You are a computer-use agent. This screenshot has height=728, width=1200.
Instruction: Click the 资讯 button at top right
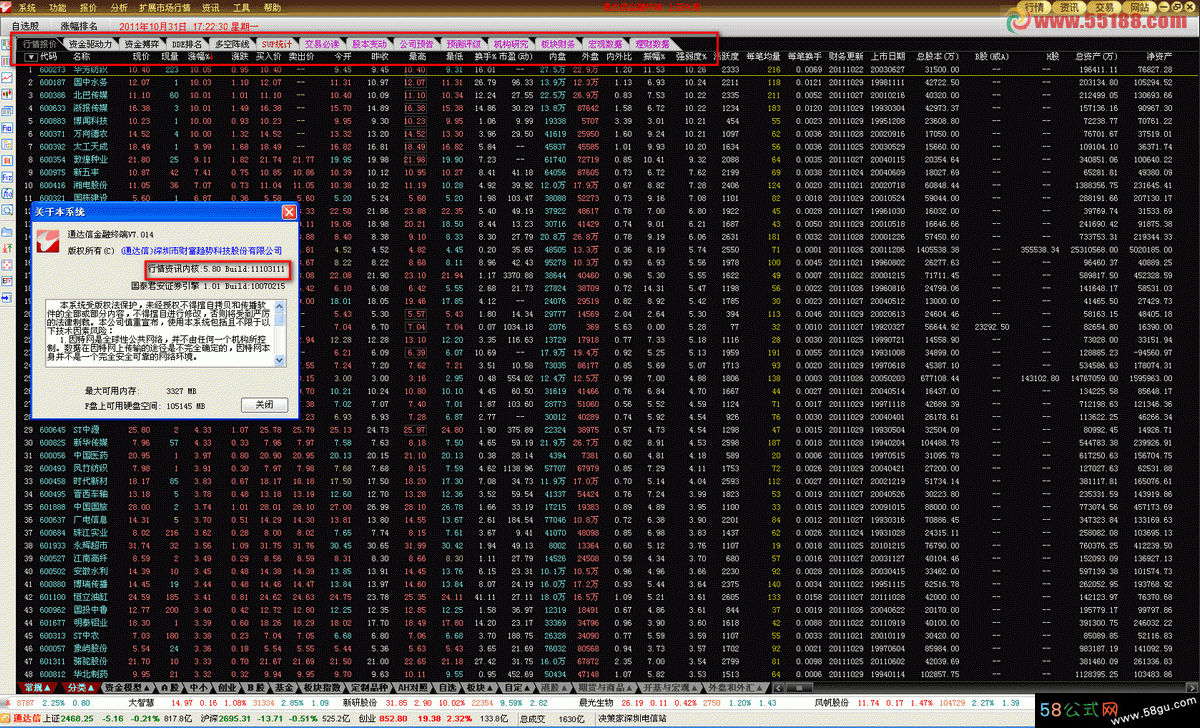tap(1070, 8)
